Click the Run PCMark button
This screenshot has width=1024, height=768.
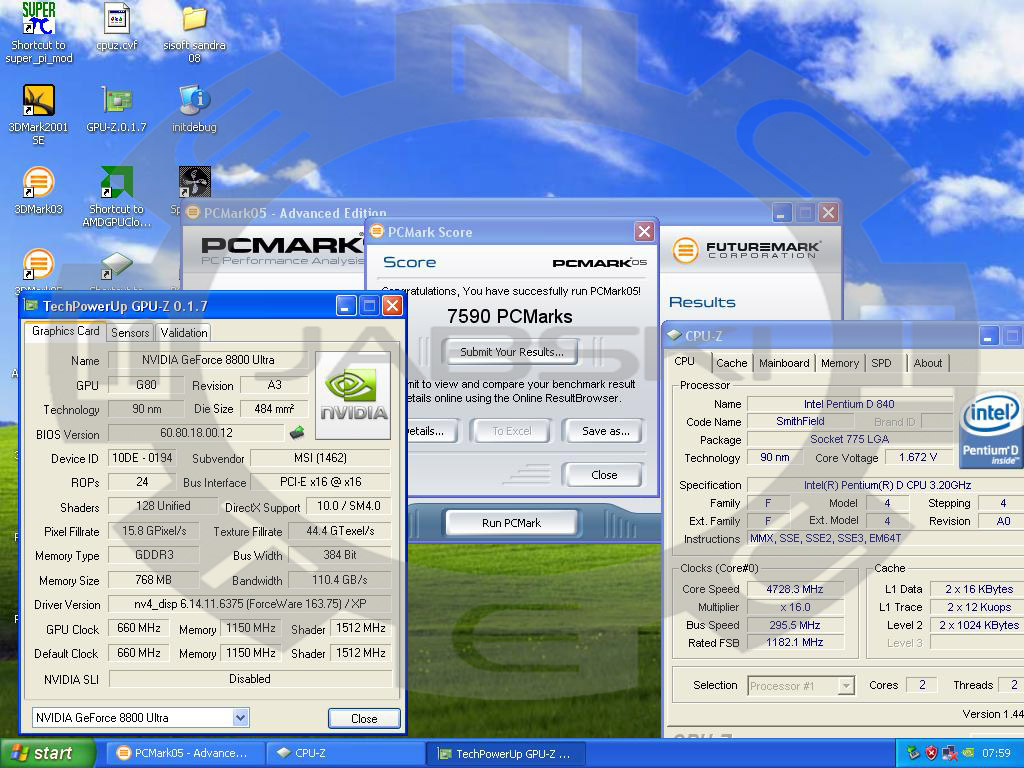pyautogui.click(x=511, y=523)
